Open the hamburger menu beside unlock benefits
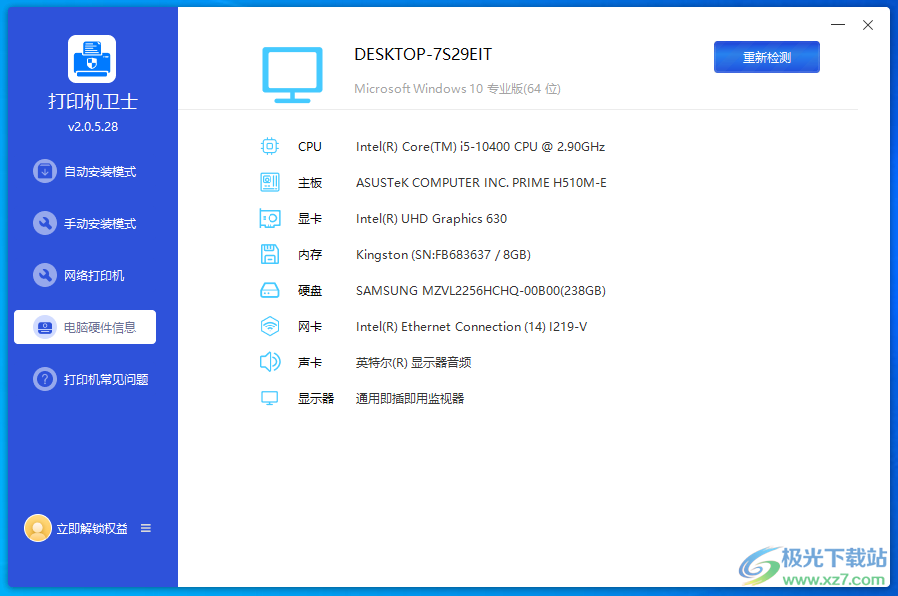The image size is (898, 596). [146, 528]
